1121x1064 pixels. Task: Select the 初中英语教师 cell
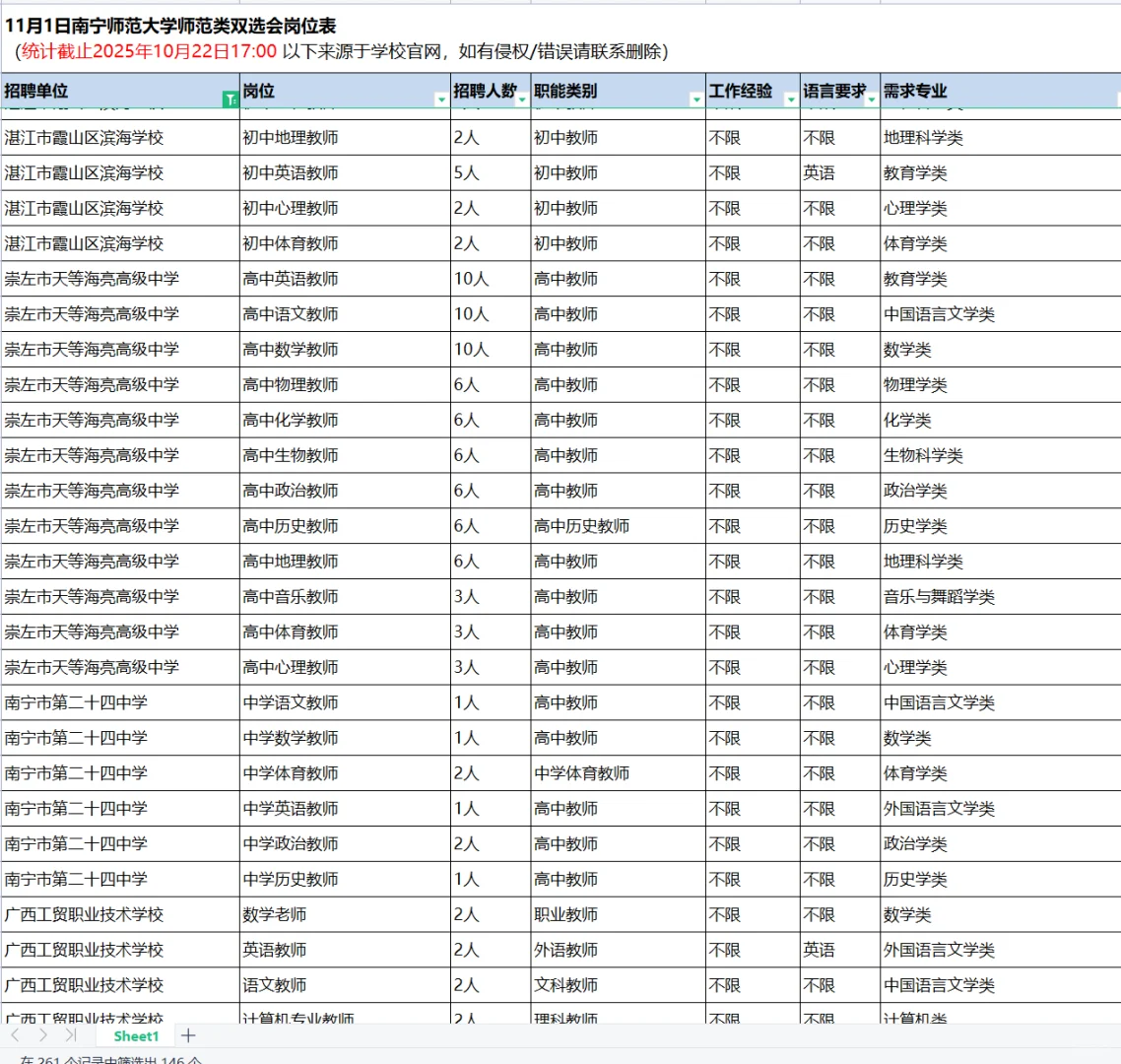coord(345,172)
